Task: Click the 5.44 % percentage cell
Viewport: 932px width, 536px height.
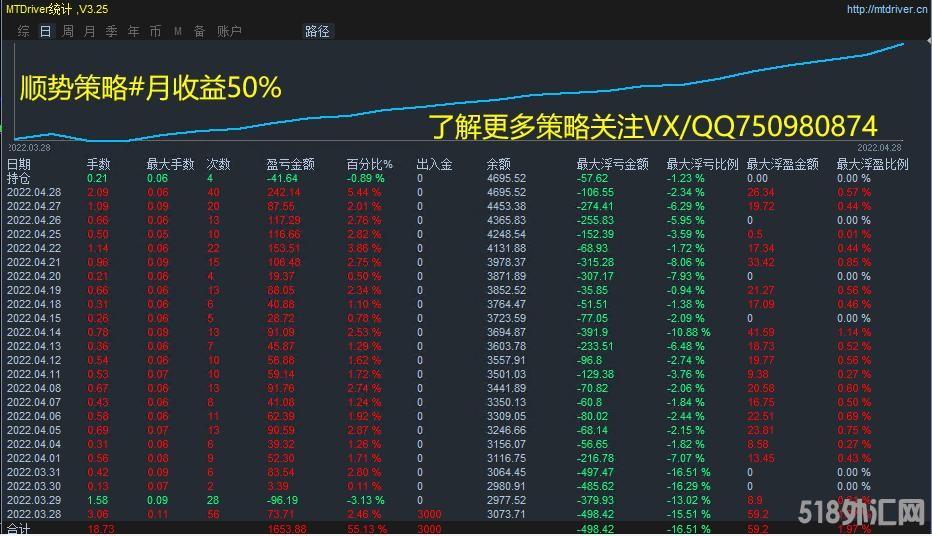Action: click(x=364, y=193)
